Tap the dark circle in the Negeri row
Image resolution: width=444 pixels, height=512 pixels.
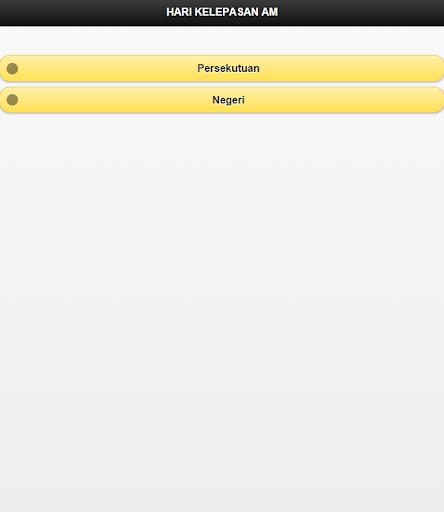12,100
